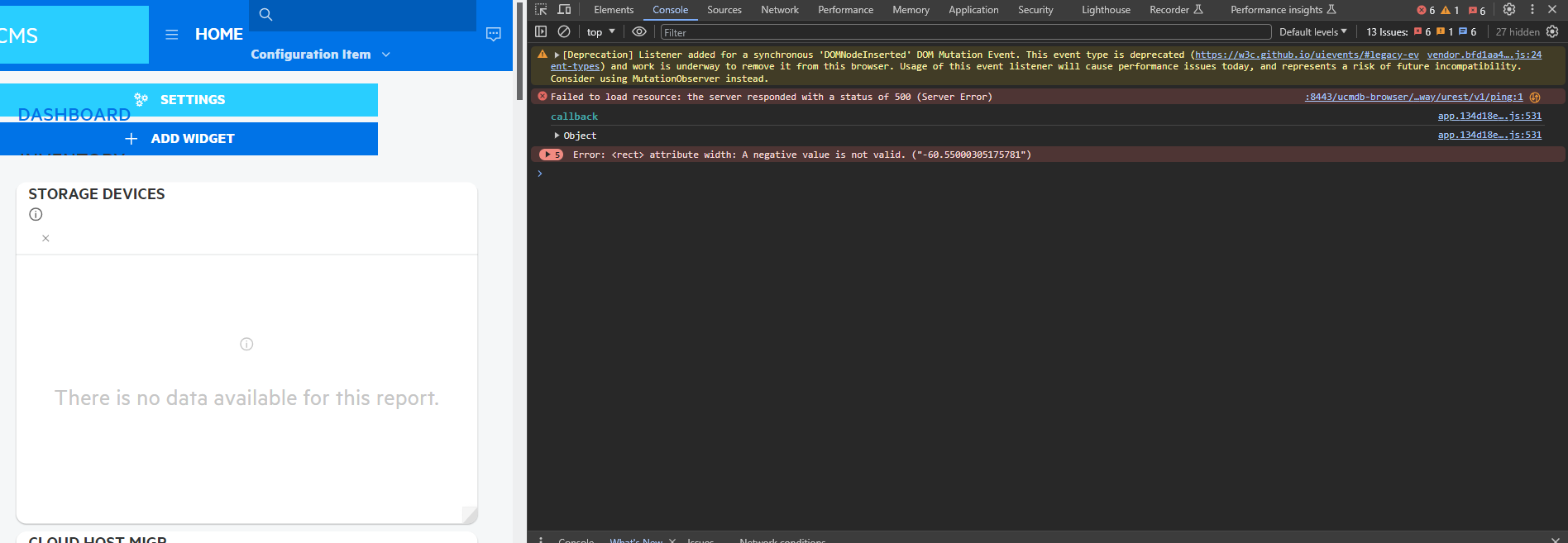Clear the console with the clear icon
This screenshot has height=543, width=1568.
pos(564,31)
